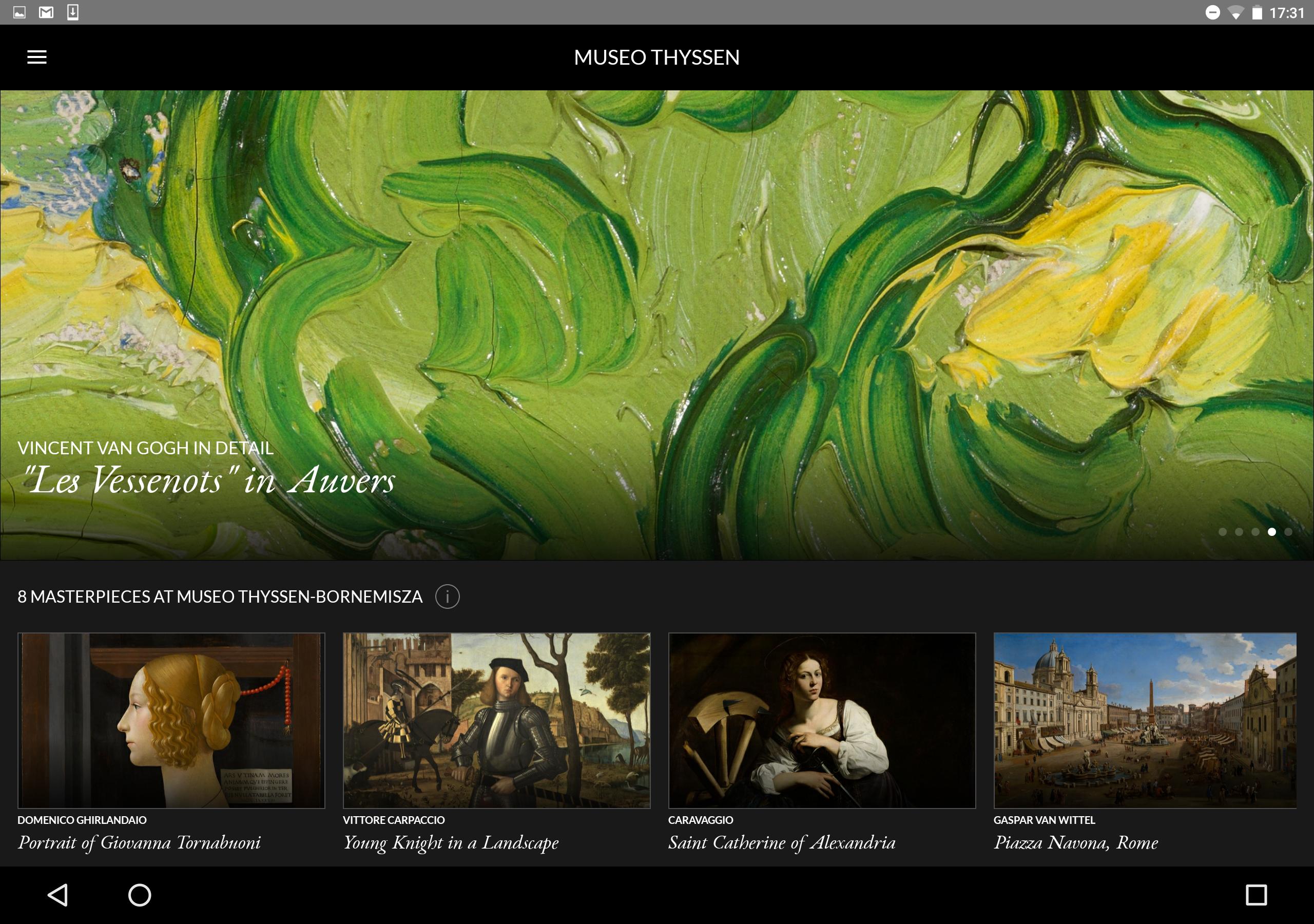The width and height of the screenshot is (1314, 924).
Task: Tap 8 Masterpieces at Museo Thyssen-Bornemisza heading
Action: pyautogui.click(x=220, y=596)
